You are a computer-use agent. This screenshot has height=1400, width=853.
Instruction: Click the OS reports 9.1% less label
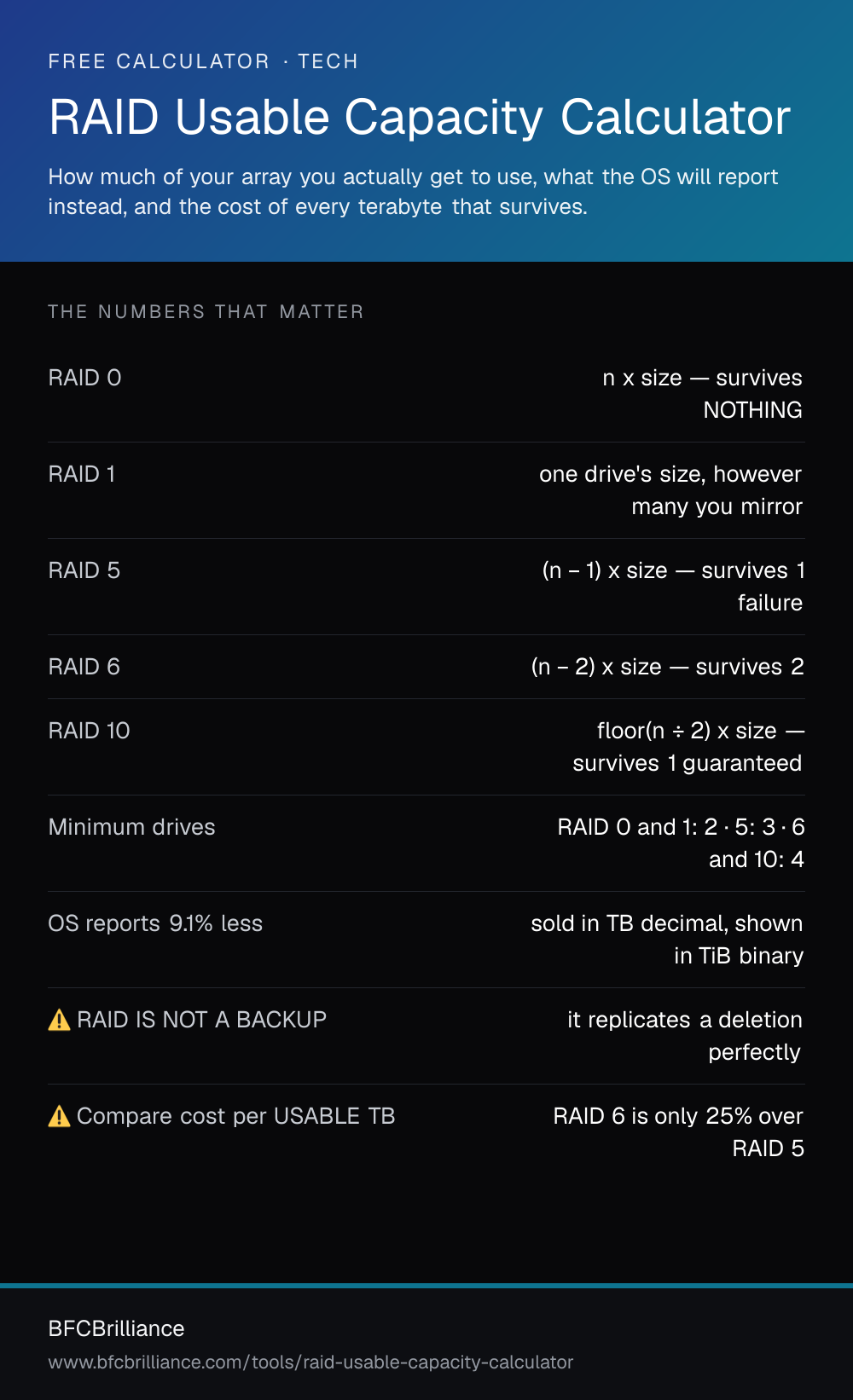[x=155, y=923]
